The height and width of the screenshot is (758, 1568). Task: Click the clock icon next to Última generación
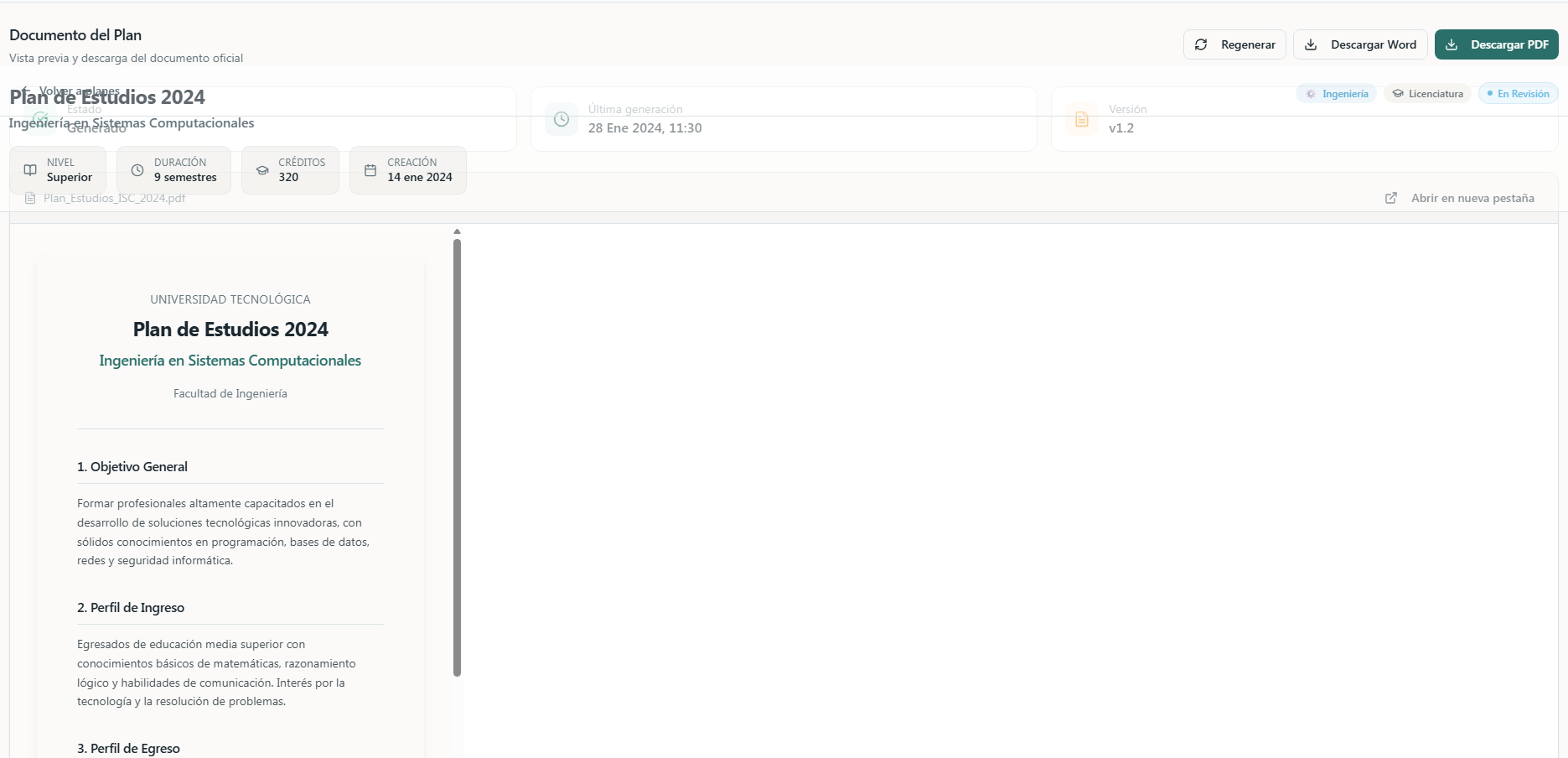(561, 119)
